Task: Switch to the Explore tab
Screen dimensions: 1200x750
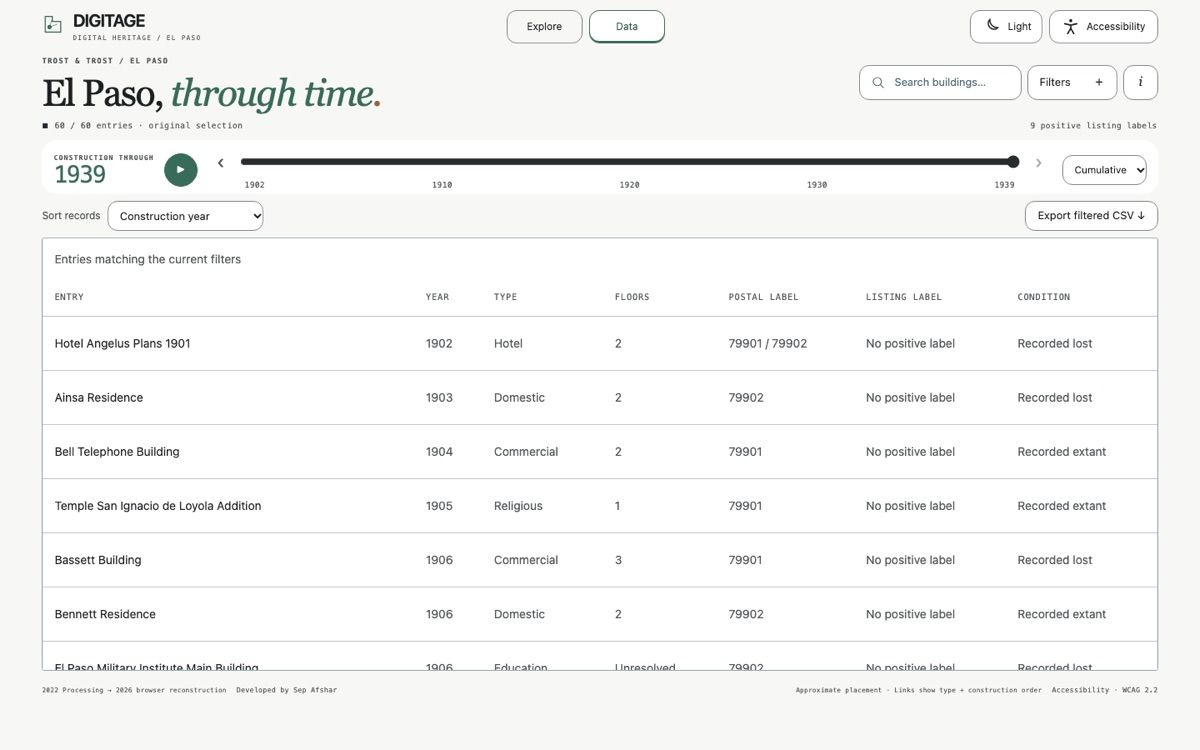Action: click(544, 26)
